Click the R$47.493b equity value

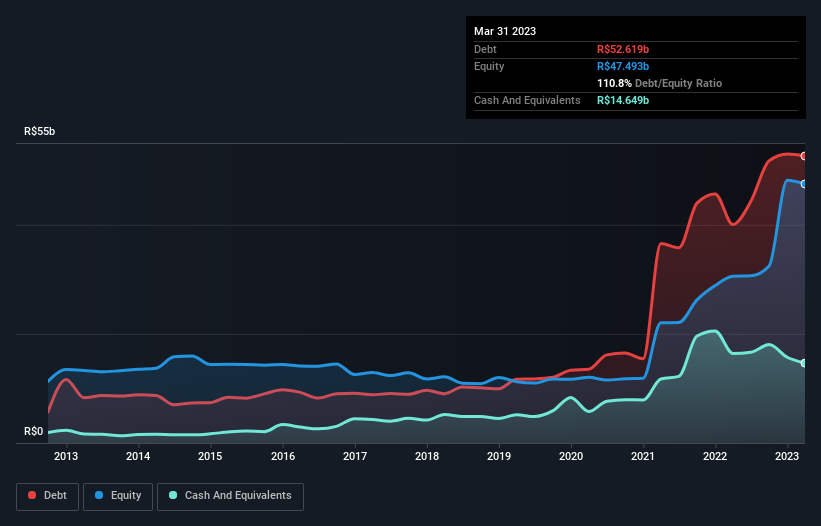click(x=623, y=66)
